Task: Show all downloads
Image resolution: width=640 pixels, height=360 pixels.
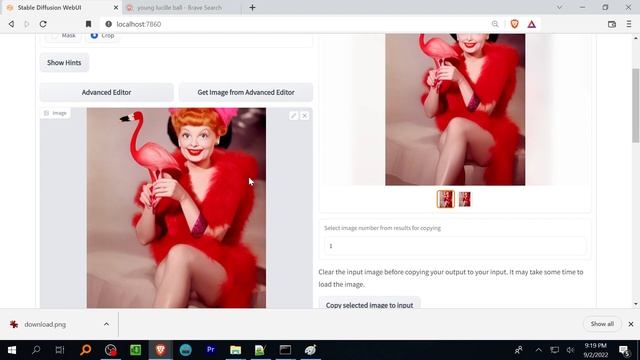Action: 602,324
